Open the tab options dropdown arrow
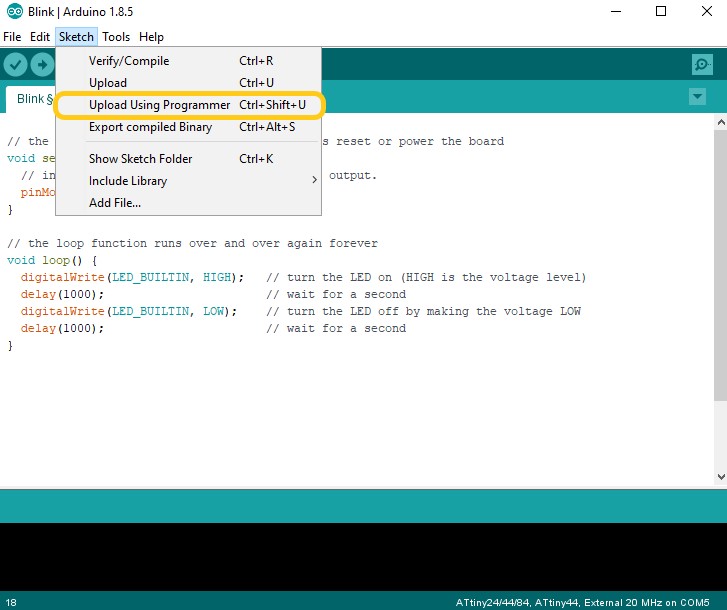The width and height of the screenshot is (727, 610). point(697,96)
